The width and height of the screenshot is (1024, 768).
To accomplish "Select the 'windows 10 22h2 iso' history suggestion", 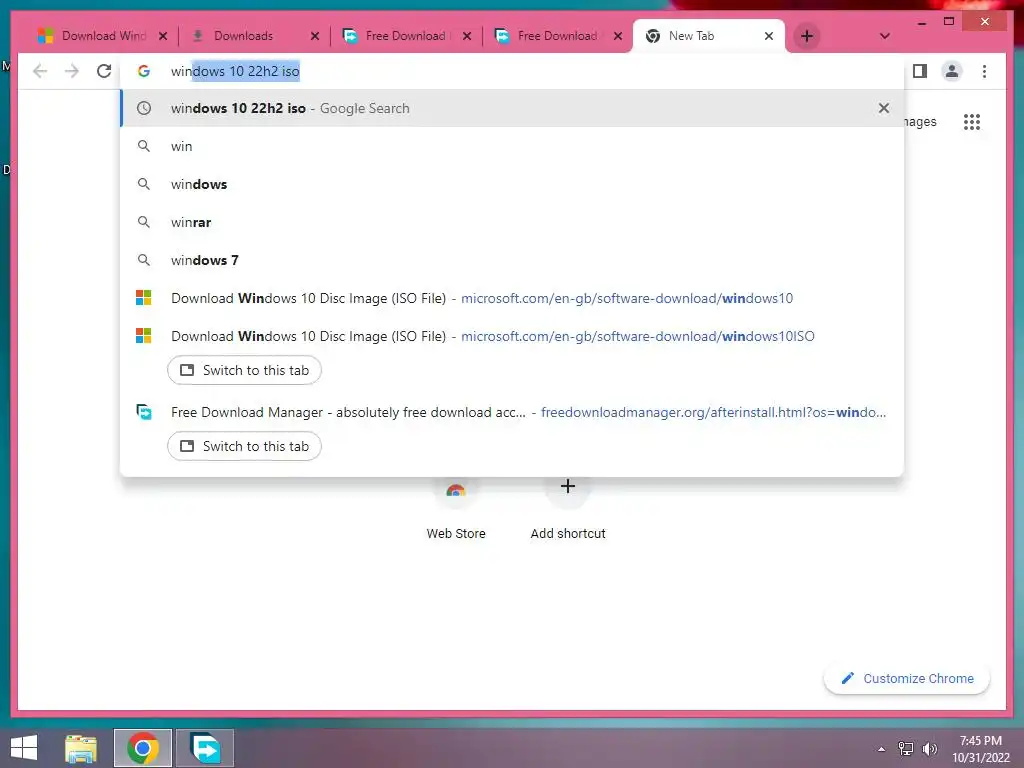I will (x=512, y=108).
